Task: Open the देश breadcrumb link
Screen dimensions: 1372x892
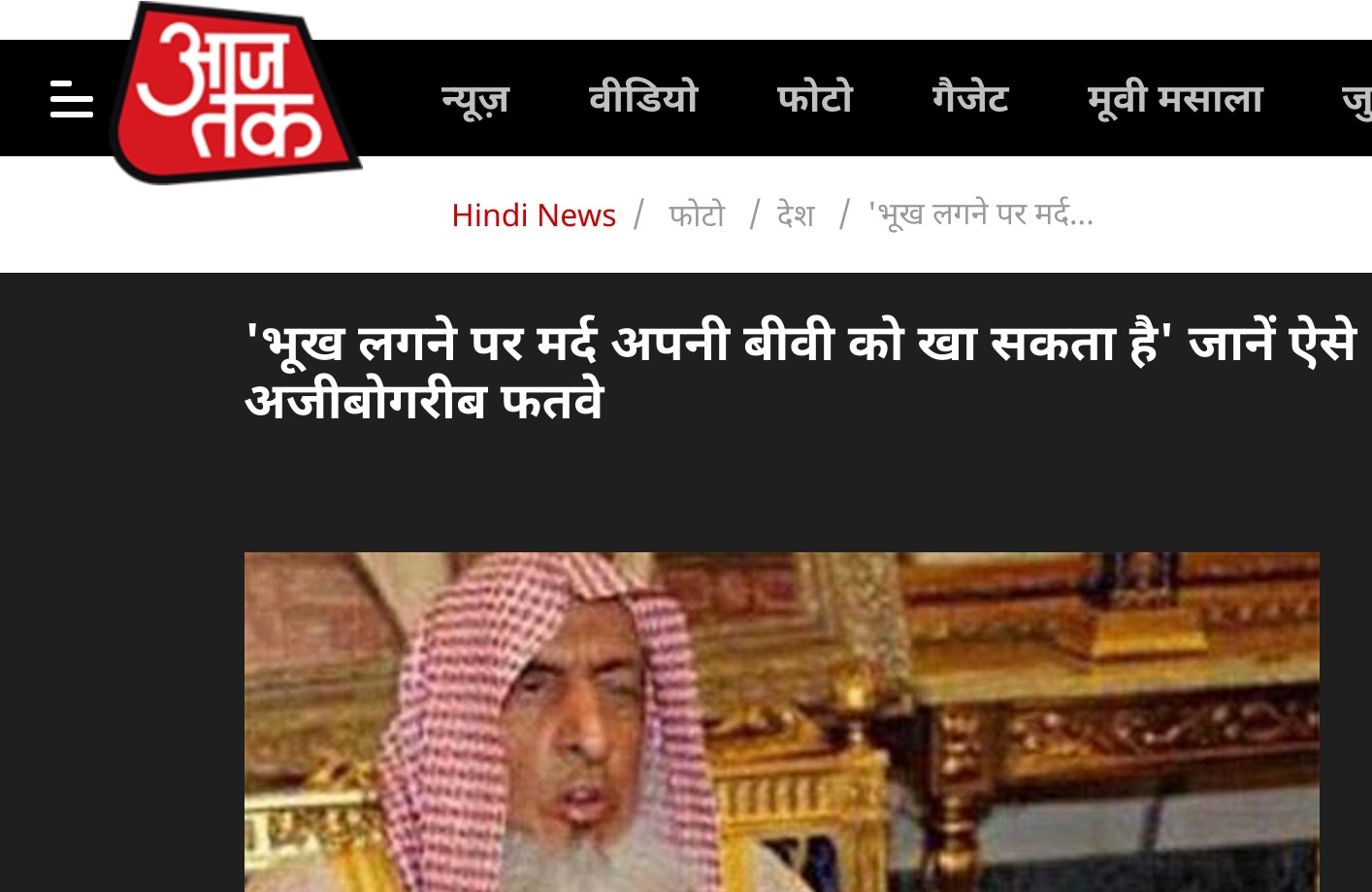Action: [796, 215]
